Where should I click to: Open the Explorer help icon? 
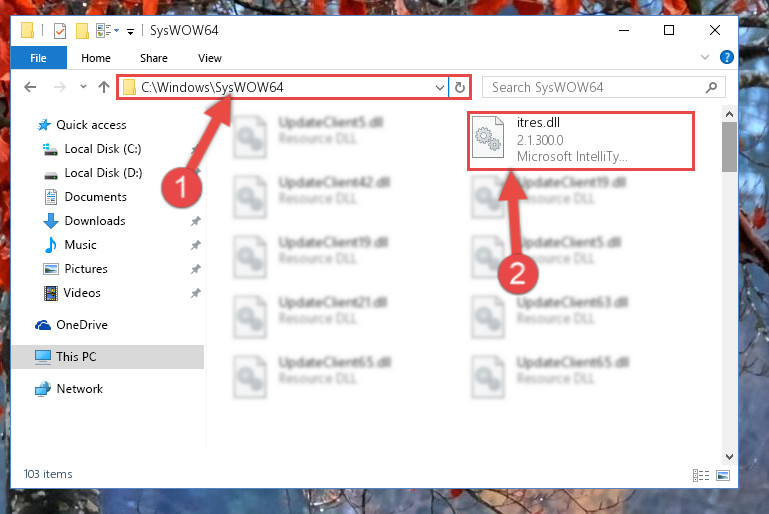726,57
